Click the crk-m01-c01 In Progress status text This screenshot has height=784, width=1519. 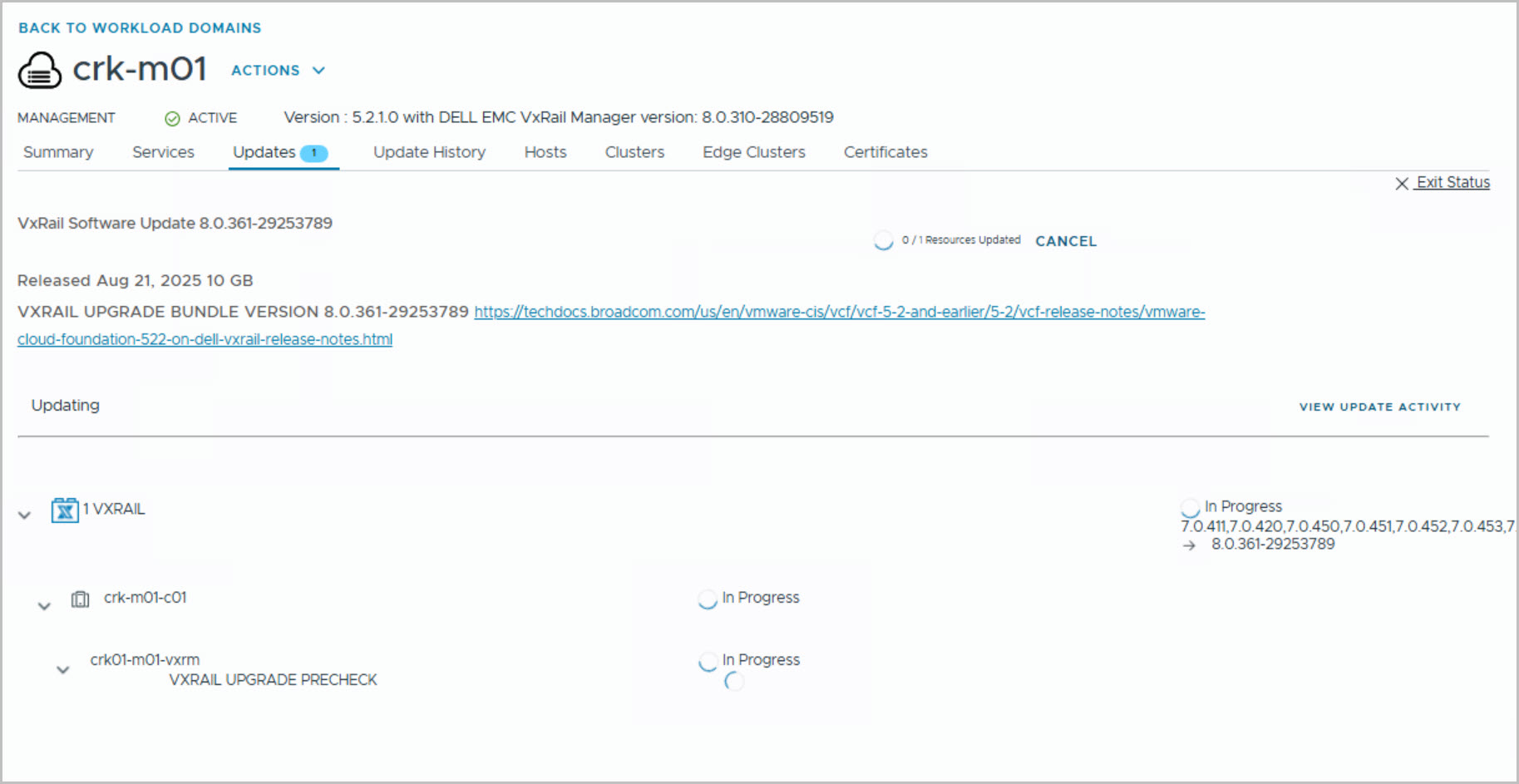(761, 597)
